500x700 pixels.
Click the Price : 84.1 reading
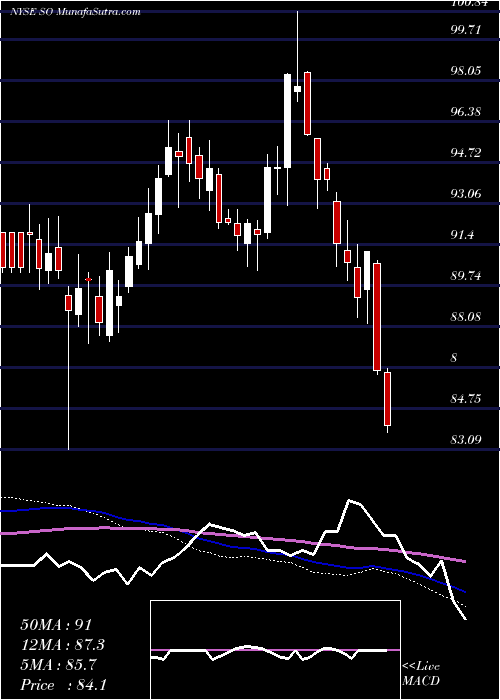coord(63,684)
